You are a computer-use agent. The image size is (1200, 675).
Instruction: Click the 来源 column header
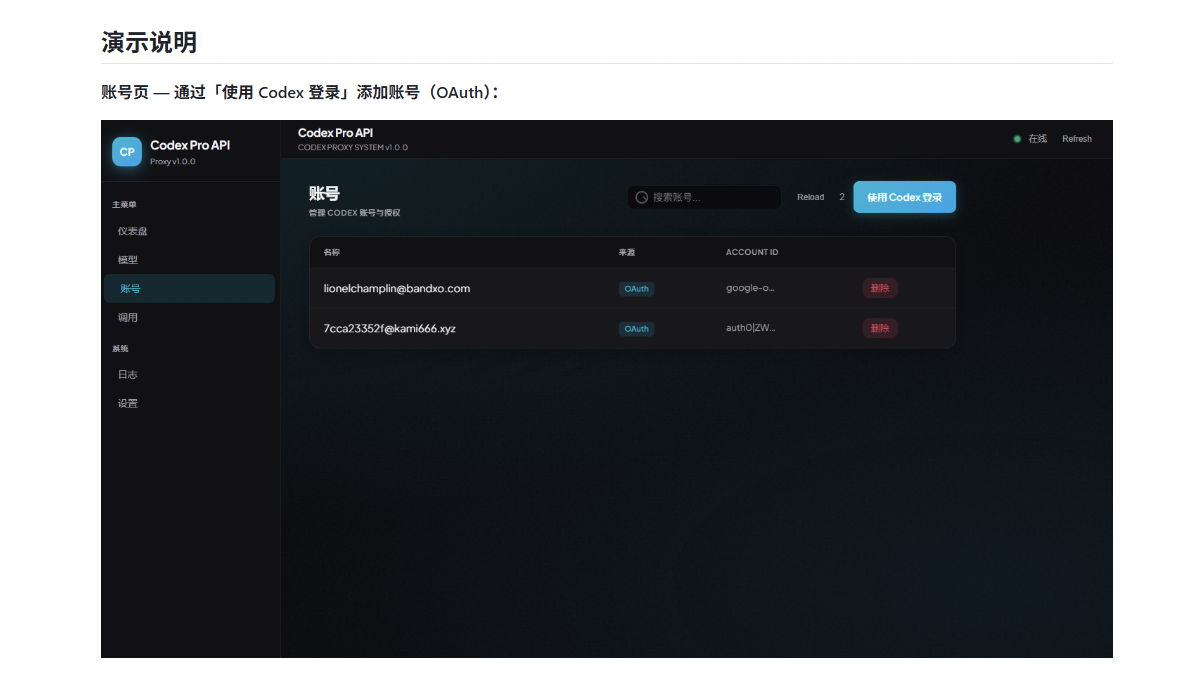[x=627, y=252]
